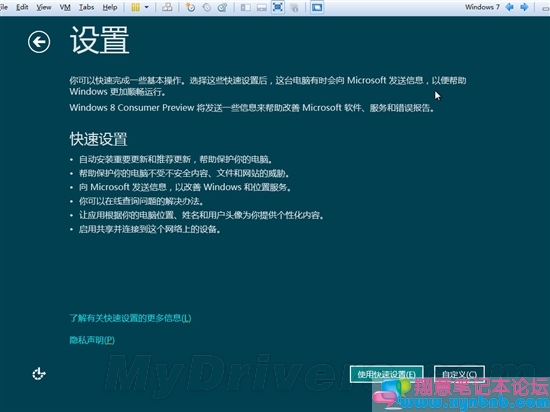The height and width of the screenshot is (412, 550).
Task: Click the VMware suspend/pause toolbar icon
Action: tap(135, 7)
